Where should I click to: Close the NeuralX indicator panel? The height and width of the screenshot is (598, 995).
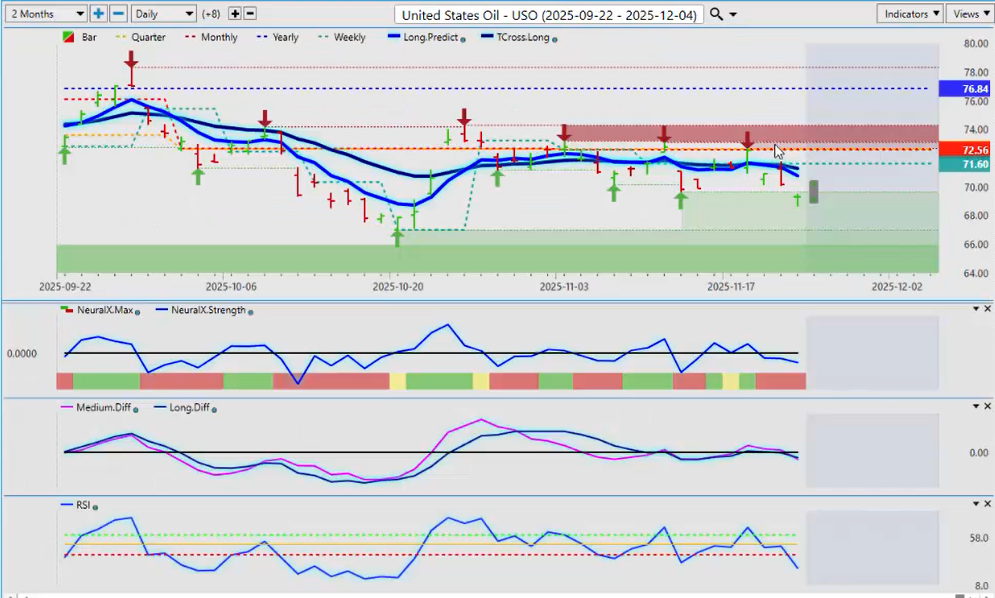tap(986, 309)
